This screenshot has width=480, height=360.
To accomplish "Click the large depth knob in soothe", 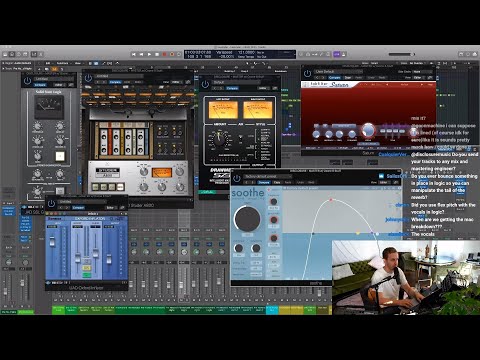I will click(x=247, y=219).
